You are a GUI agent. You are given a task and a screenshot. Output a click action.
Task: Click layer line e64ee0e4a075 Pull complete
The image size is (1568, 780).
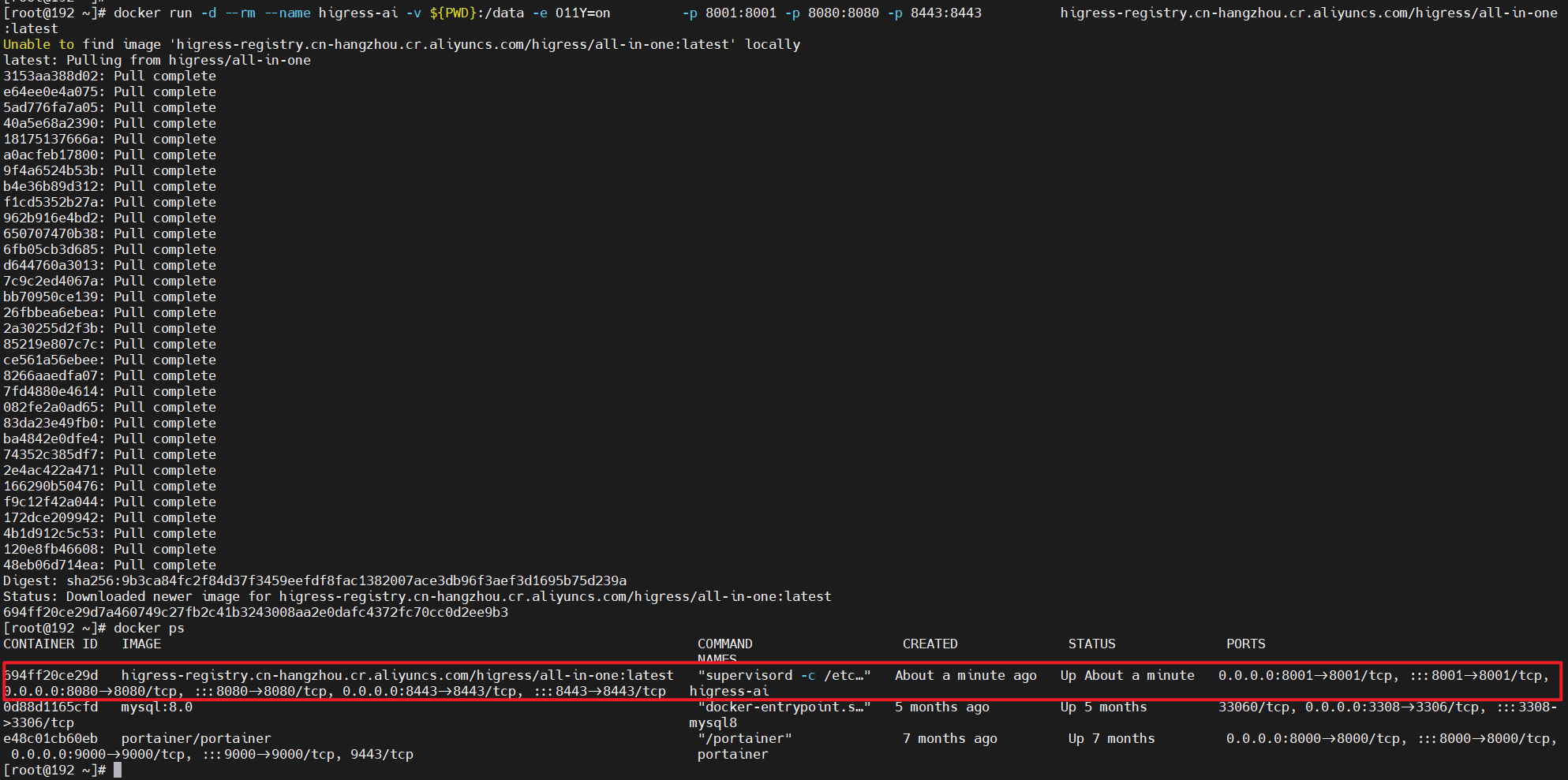pos(110,91)
